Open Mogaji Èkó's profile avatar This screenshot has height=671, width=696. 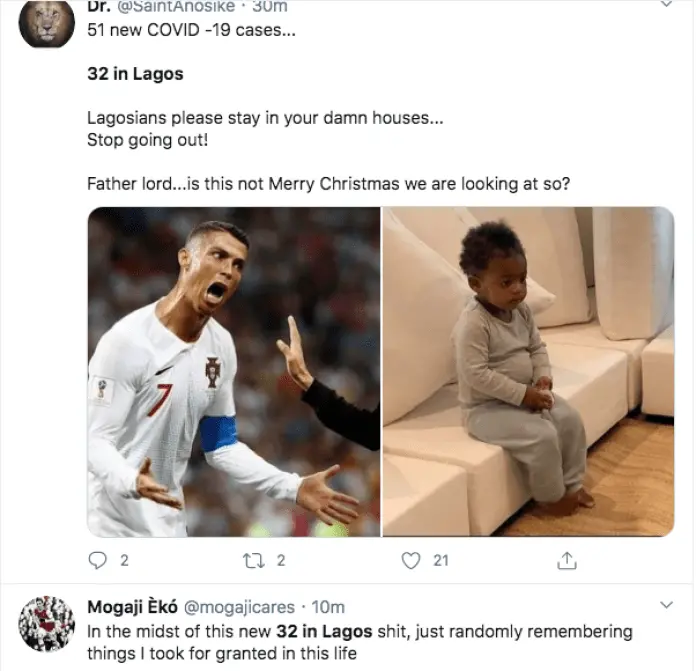pos(46,624)
